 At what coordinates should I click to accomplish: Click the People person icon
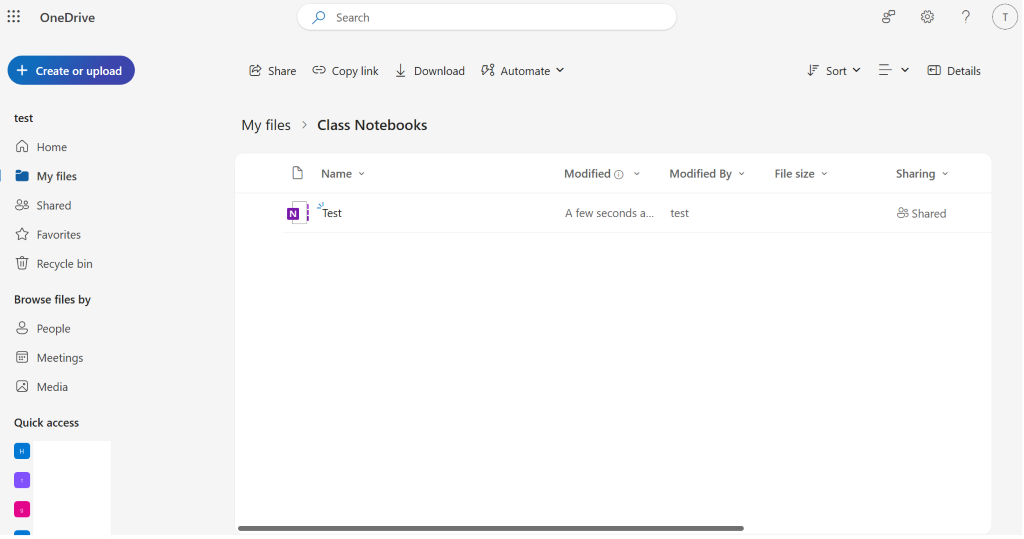22,328
